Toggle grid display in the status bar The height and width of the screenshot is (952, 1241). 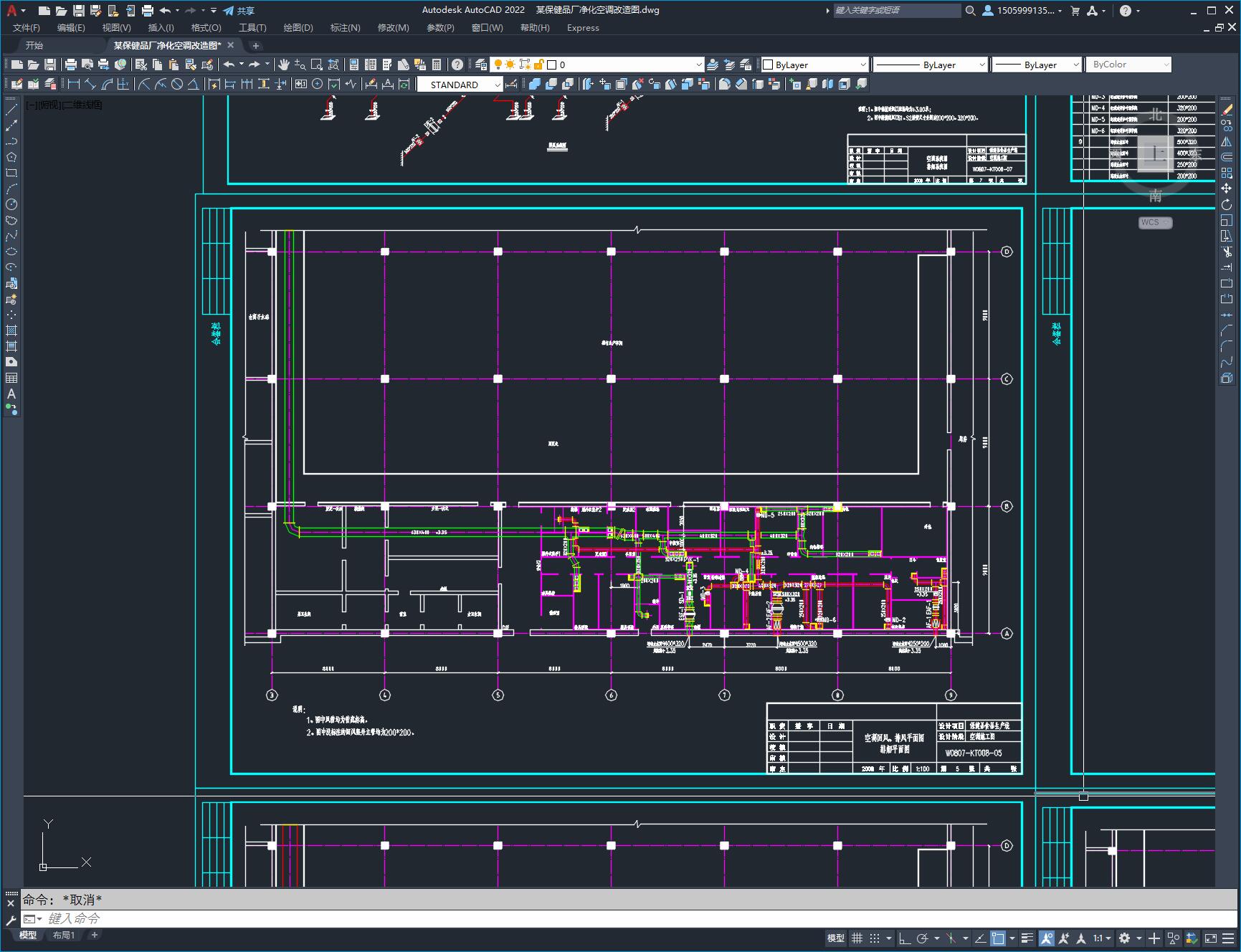point(857,938)
